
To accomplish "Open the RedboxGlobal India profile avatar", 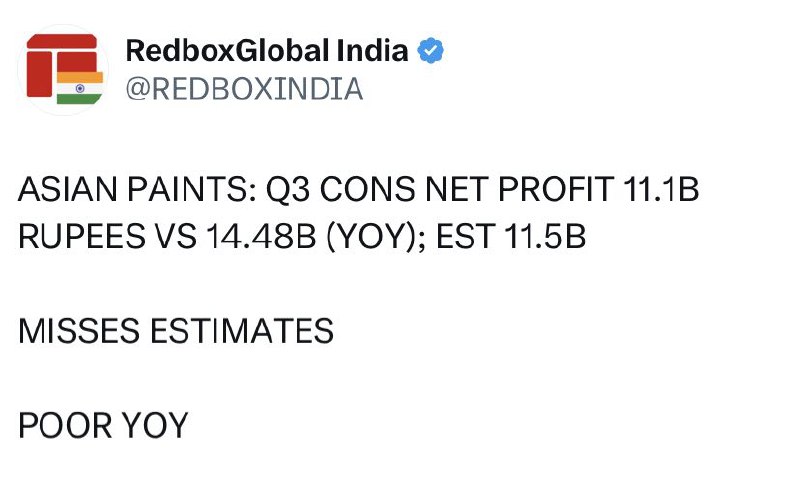I will tap(63, 70).
